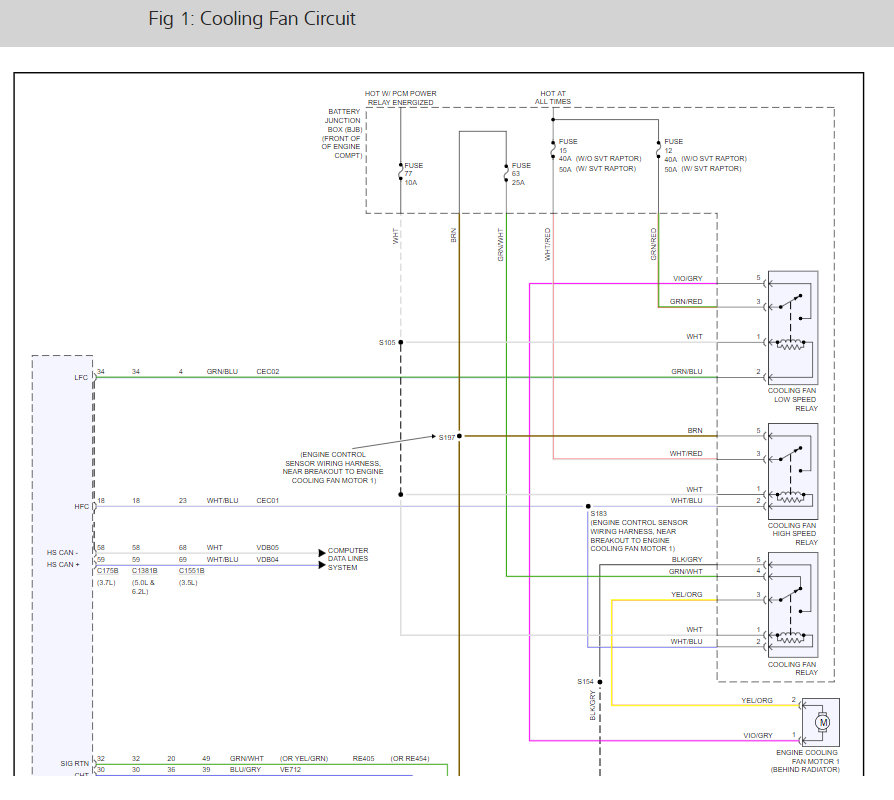Click the Fuse 63 25A symbol
This screenshot has width=894, height=800.
pyautogui.click(x=505, y=172)
